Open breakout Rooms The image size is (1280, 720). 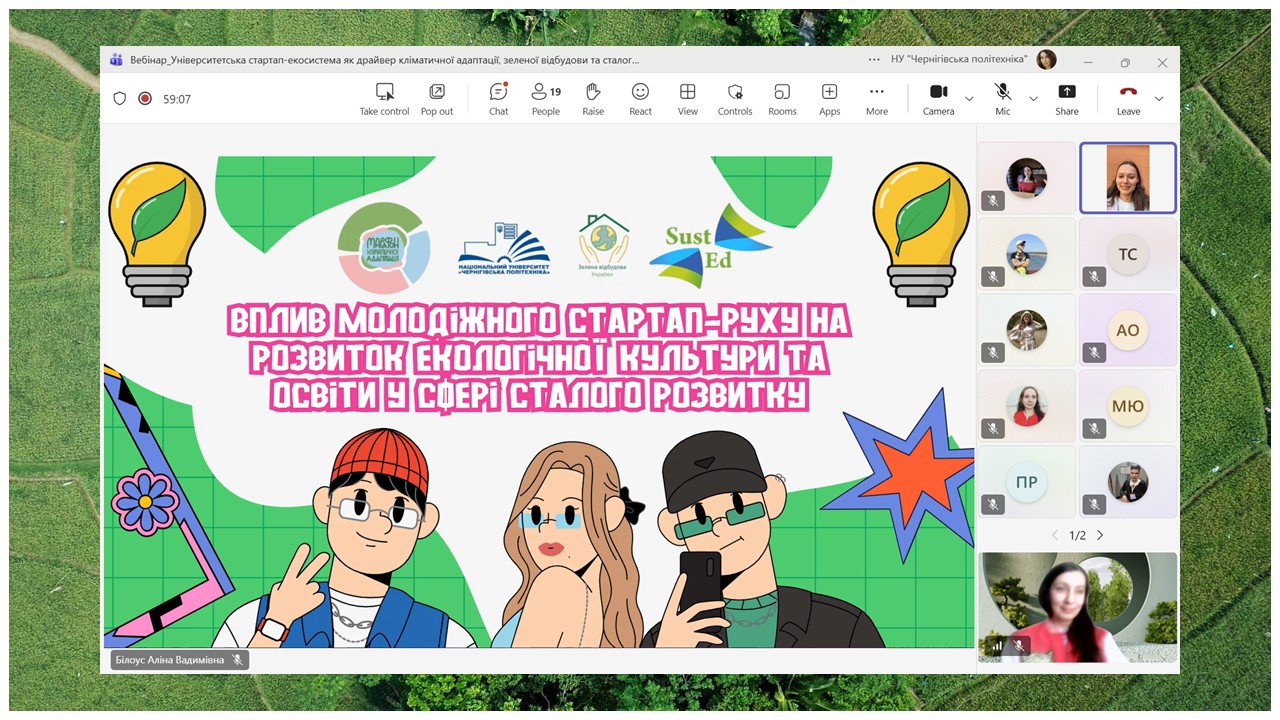click(782, 99)
